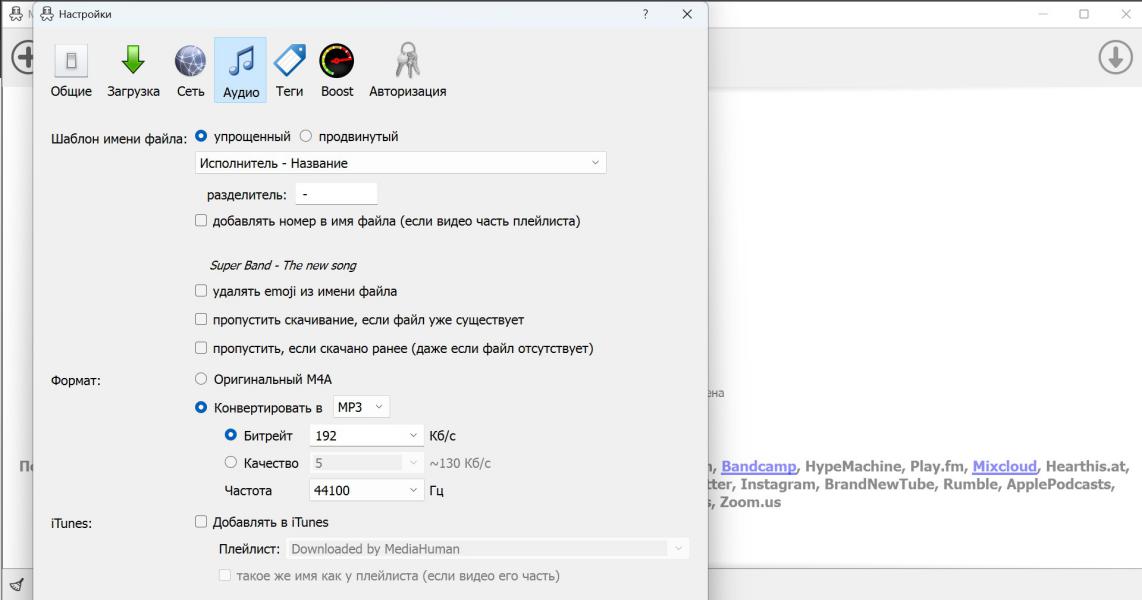Open the Загрузка green arrow section

[133, 70]
